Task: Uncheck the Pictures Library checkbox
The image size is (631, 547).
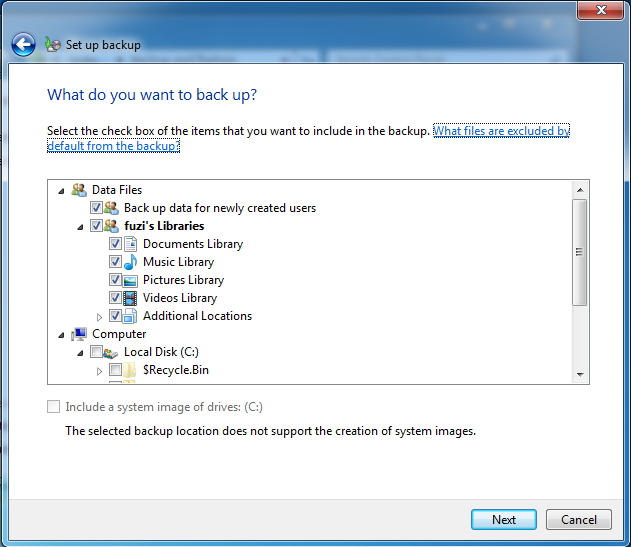Action: [115, 279]
